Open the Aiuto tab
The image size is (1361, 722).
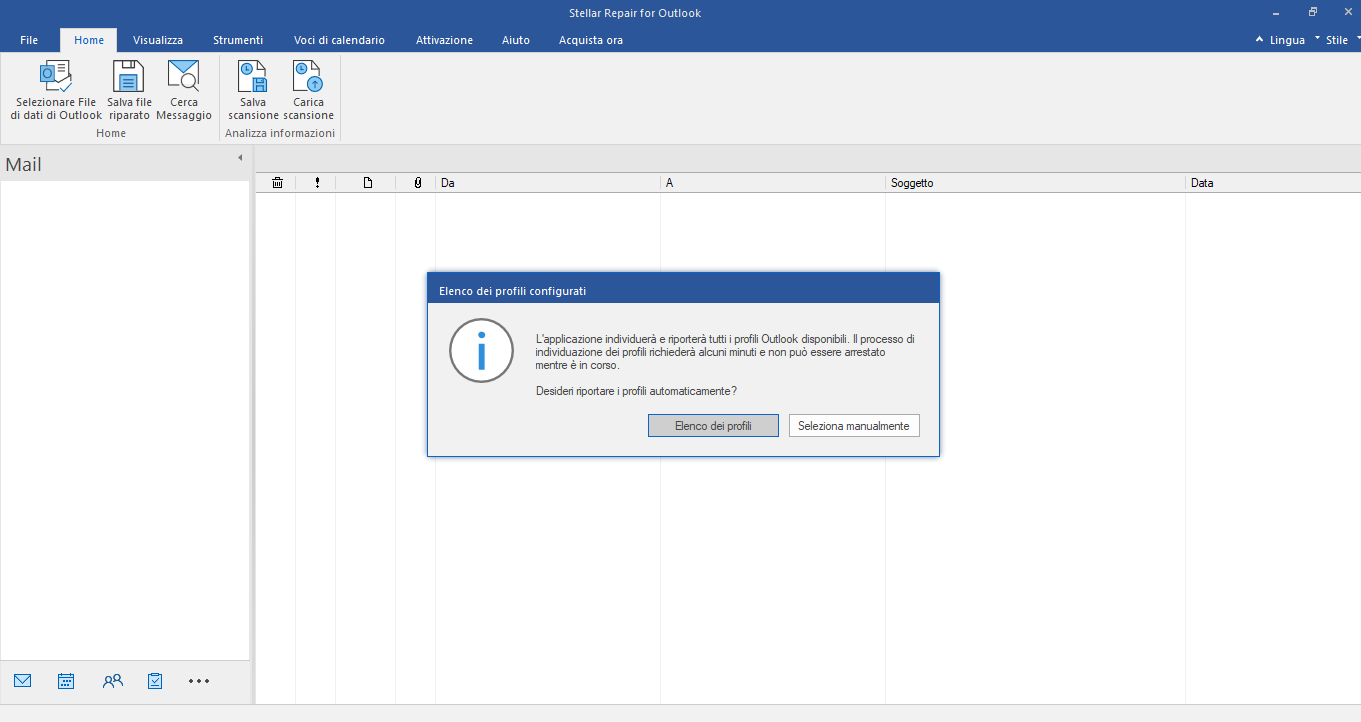coord(516,40)
